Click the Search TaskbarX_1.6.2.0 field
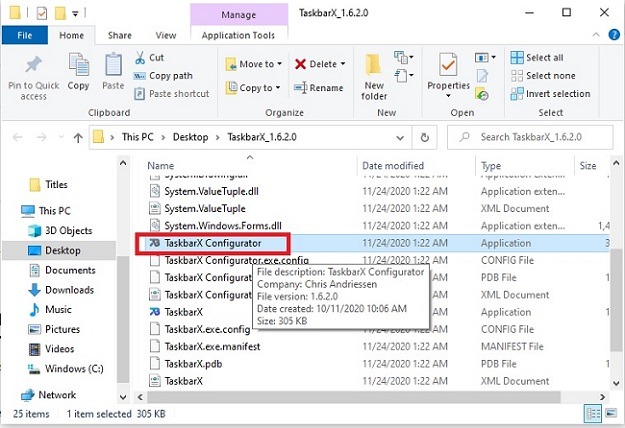Image resolution: width=625 pixels, height=428 pixels. [530, 137]
